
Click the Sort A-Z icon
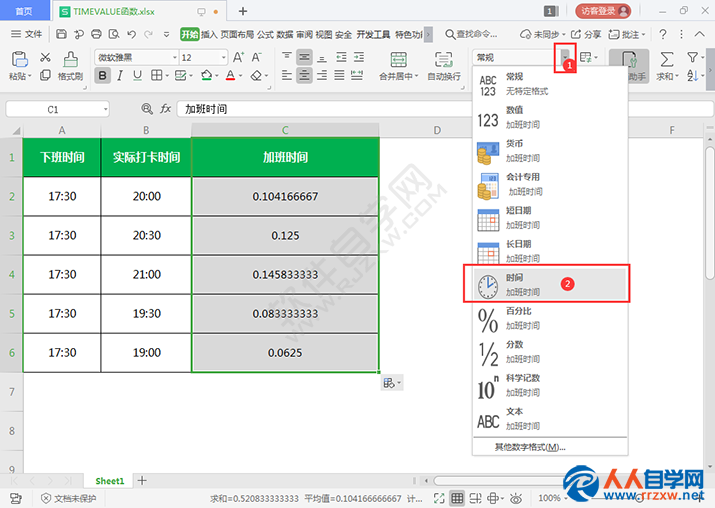(x=692, y=76)
